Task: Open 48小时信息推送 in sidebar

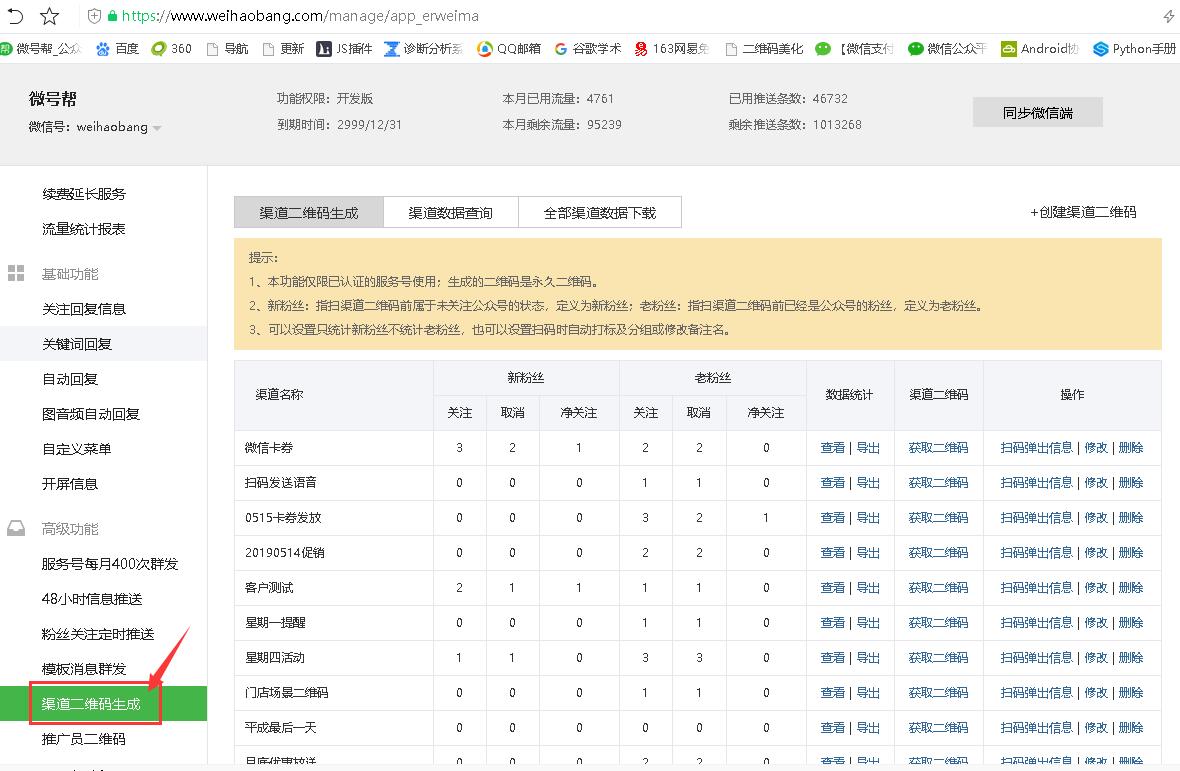Action: tap(92, 599)
